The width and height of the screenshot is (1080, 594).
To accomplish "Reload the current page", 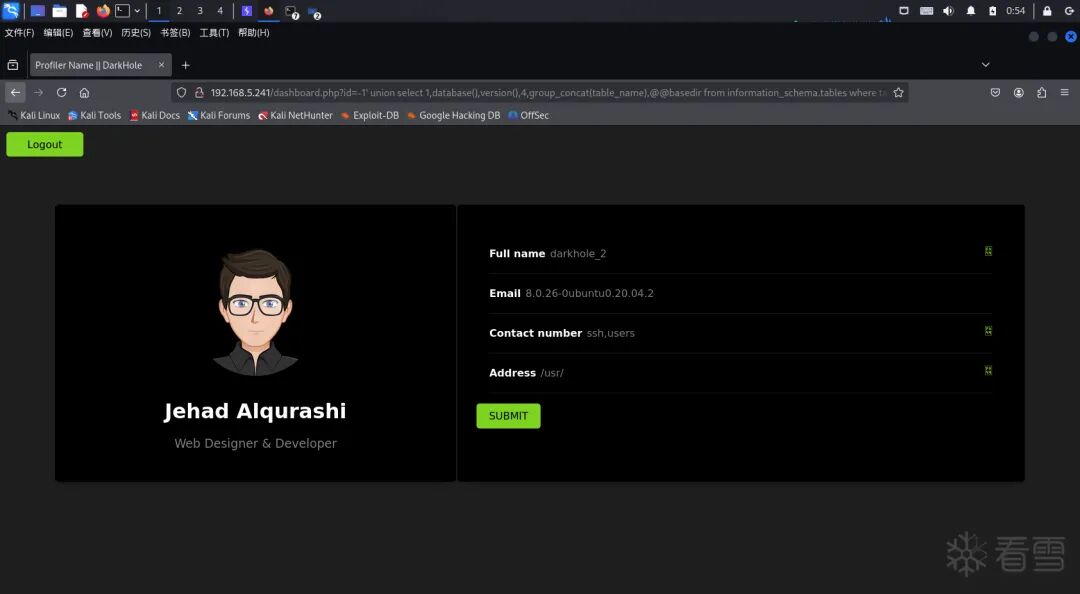I will click(61, 92).
